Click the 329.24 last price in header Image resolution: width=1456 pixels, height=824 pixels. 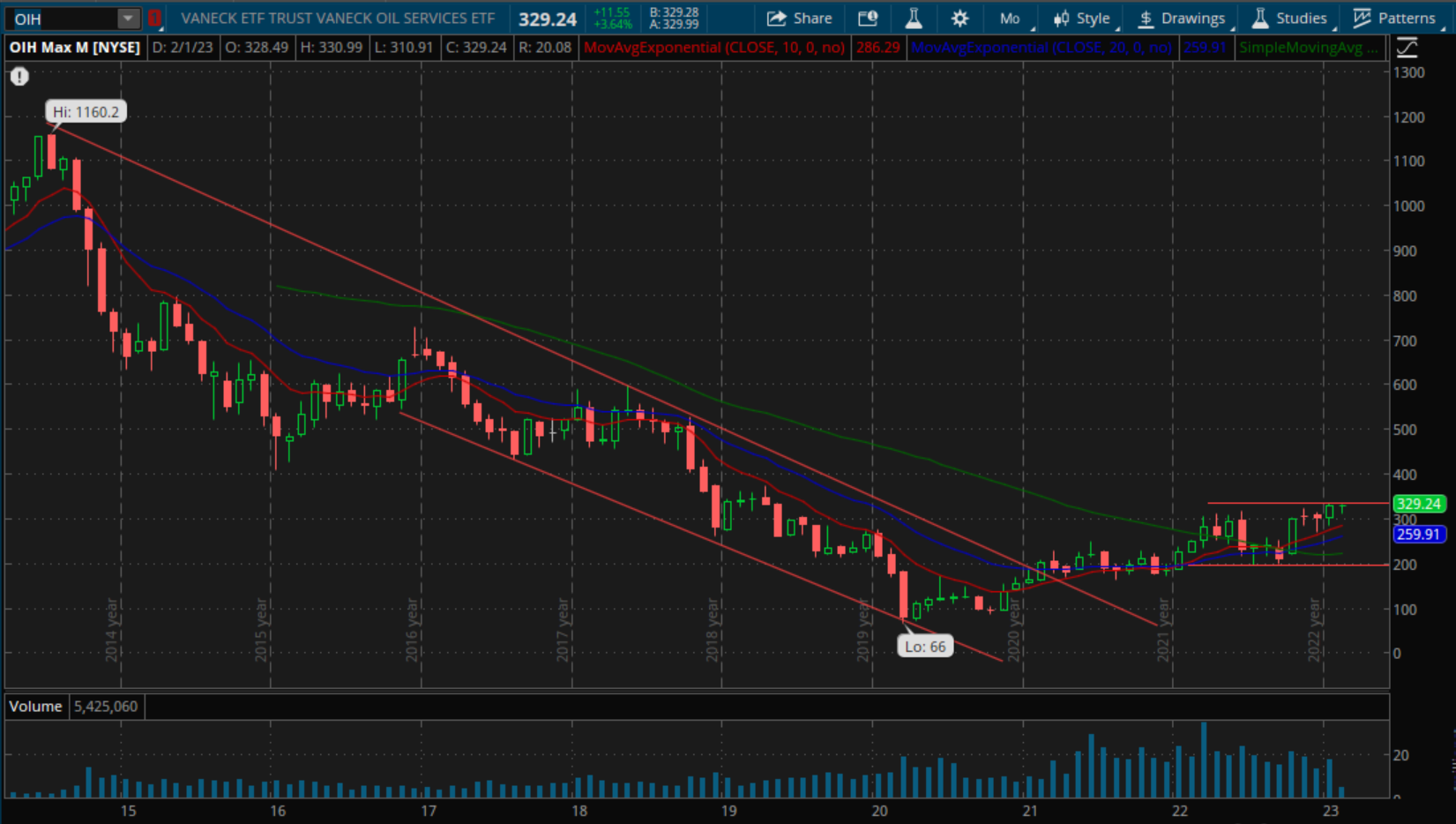[x=547, y=19]
